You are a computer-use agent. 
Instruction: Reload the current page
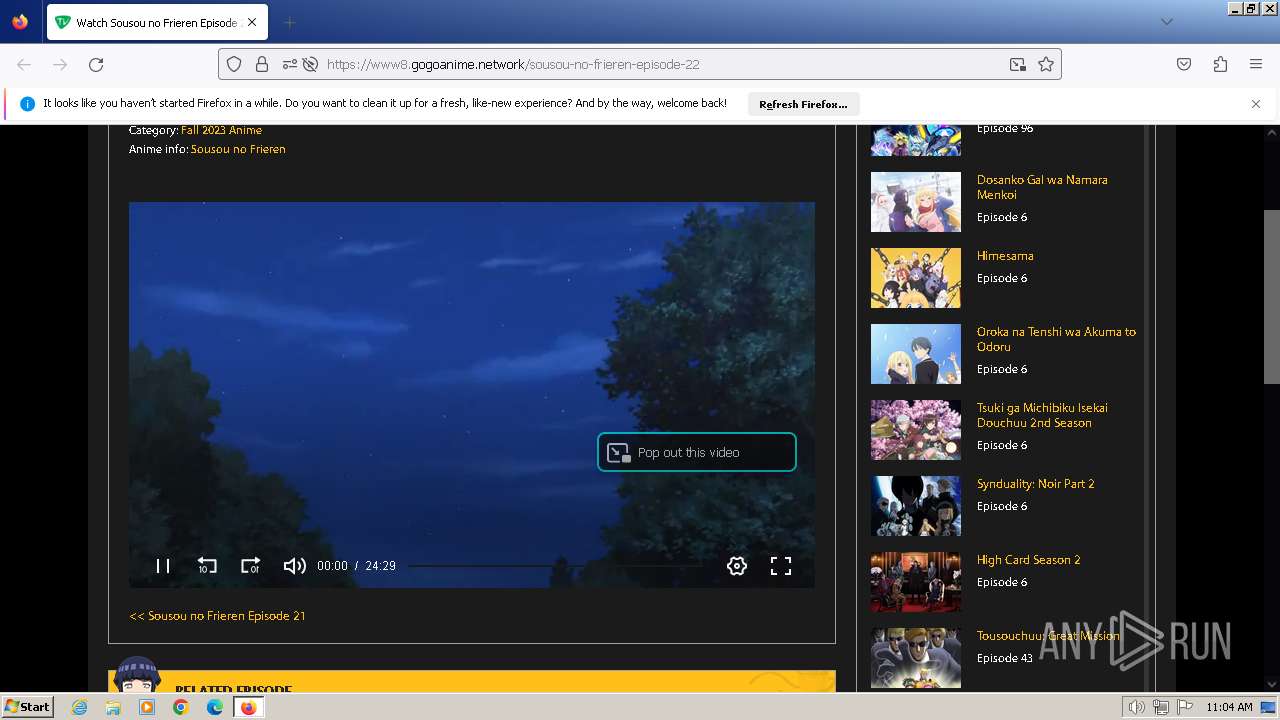click(x=96, y=64)
